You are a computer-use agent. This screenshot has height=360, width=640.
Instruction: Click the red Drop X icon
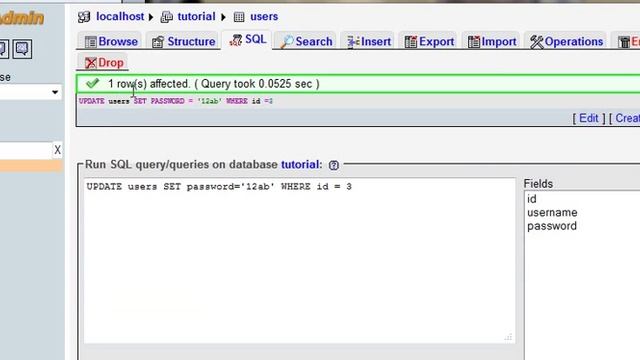(90, 63)
